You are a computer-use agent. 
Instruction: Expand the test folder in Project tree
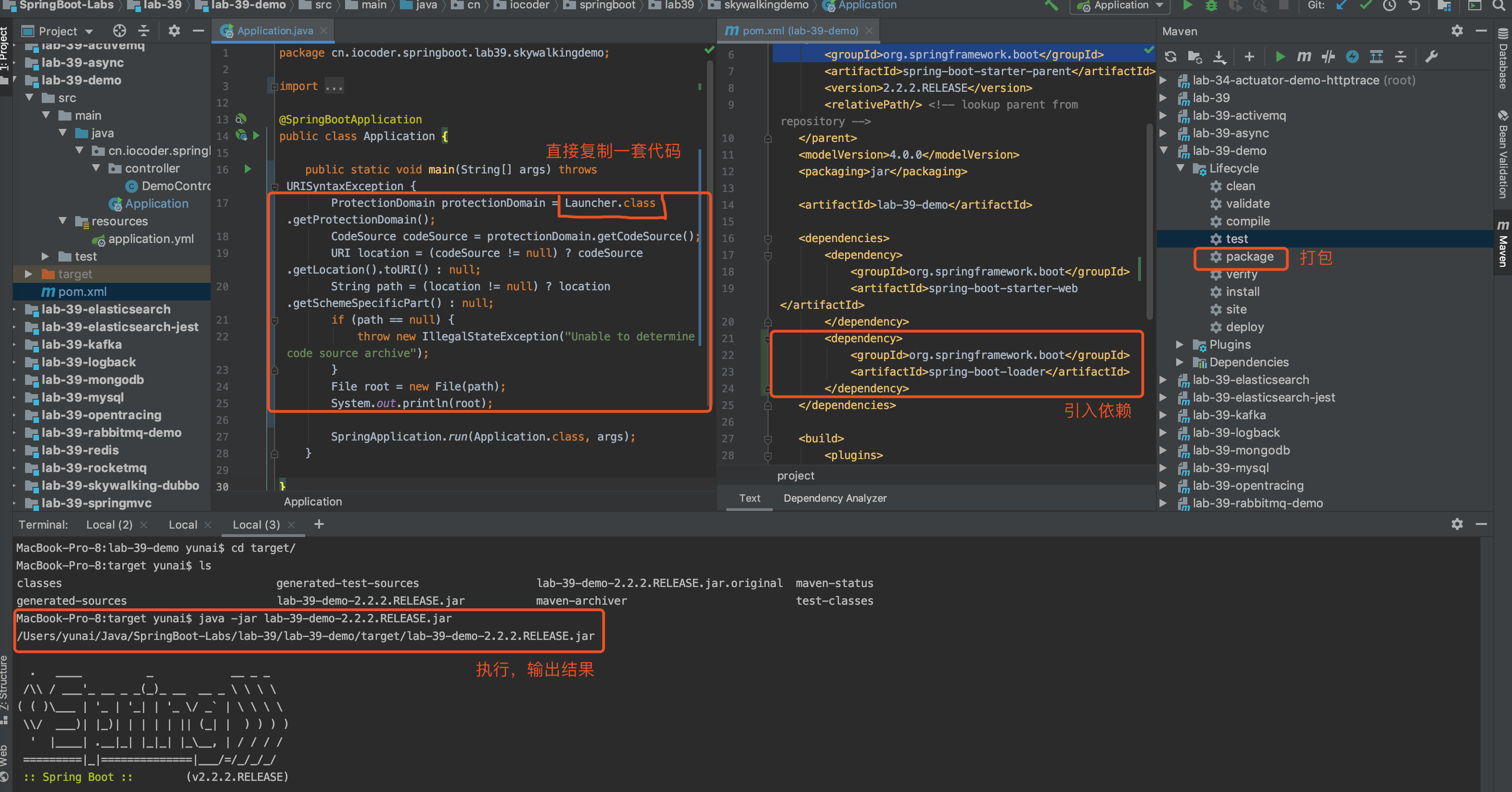pyautogui.click(x=45, y=256)
